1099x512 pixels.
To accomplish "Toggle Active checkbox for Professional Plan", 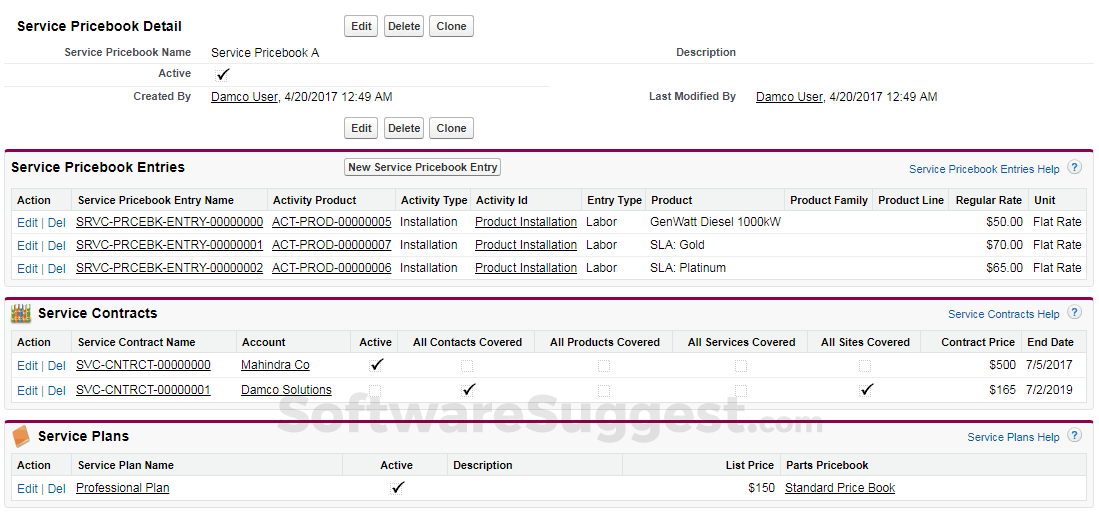I will (397, 488).
